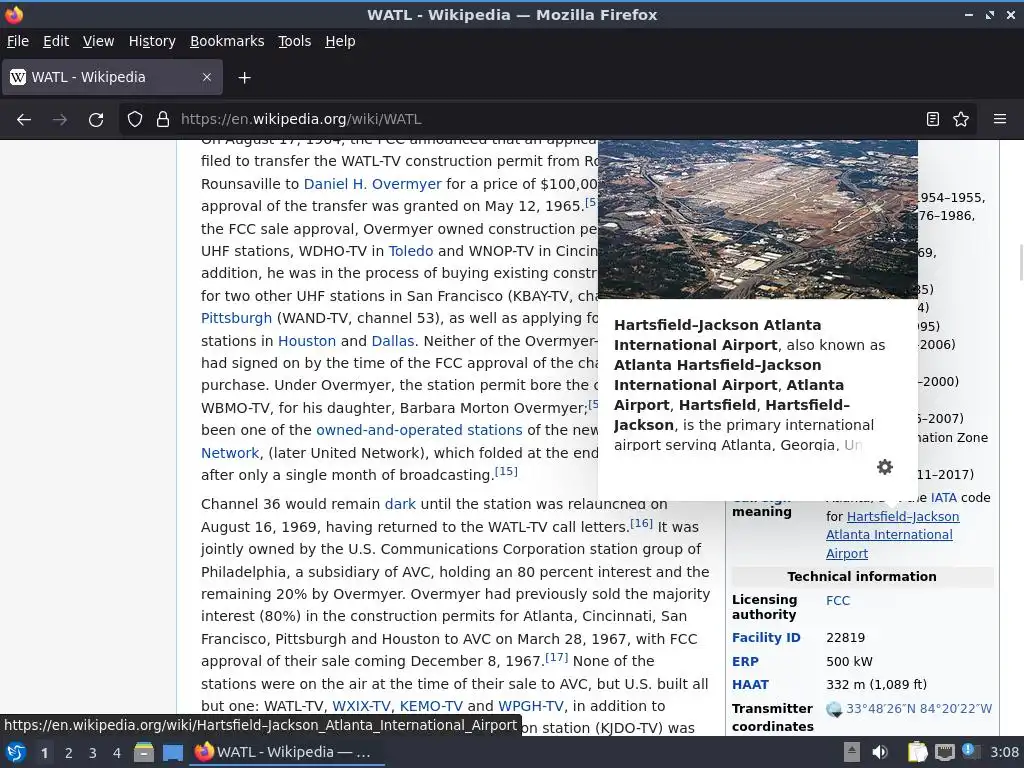Open the Houston link
The image size is (1024, 768).
coord(307,341)
